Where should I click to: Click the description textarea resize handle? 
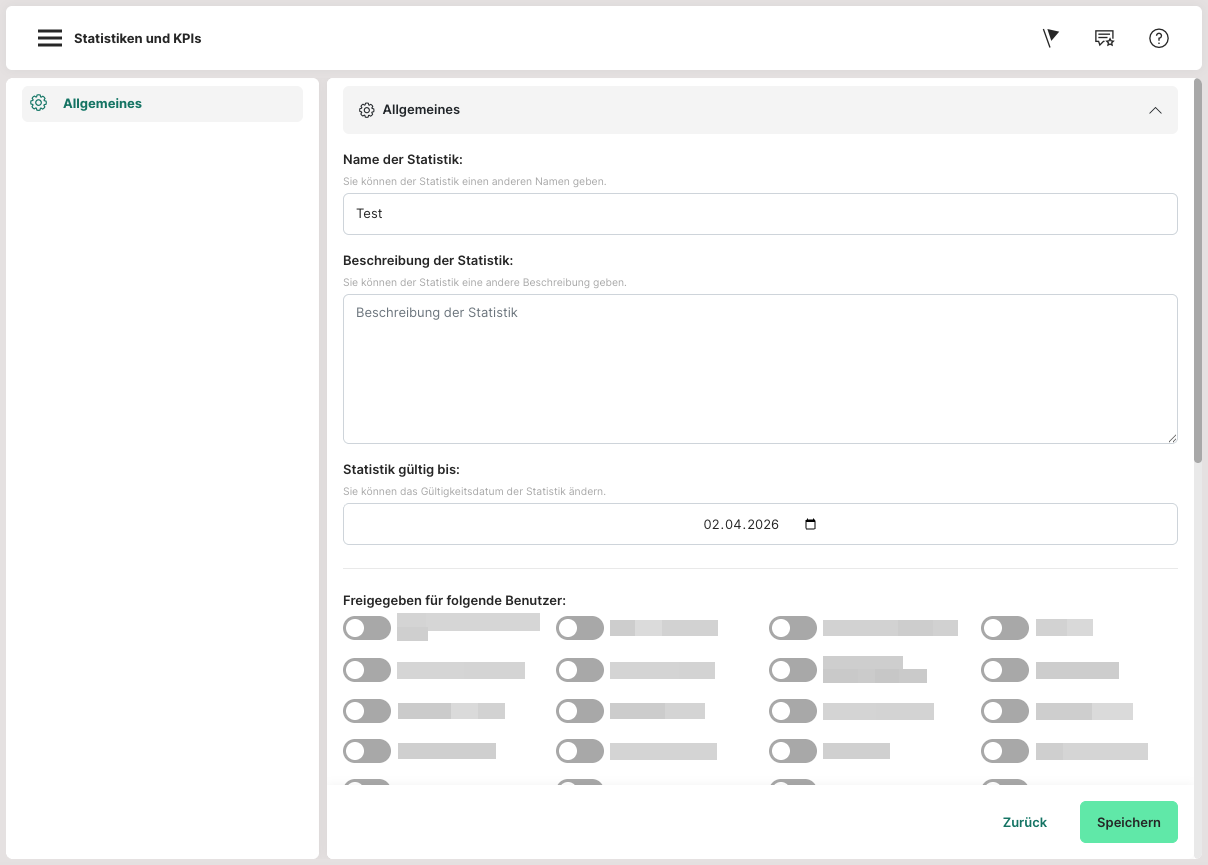[x=1172, y=437]
